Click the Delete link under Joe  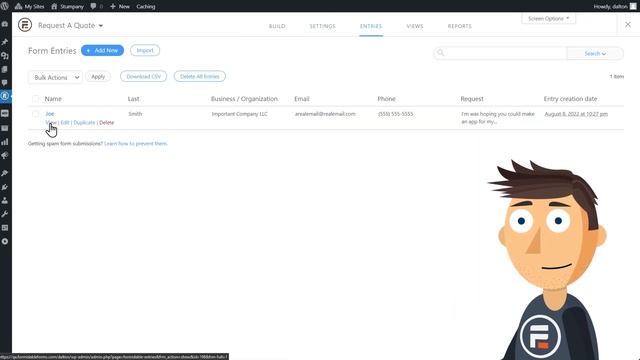107,122
